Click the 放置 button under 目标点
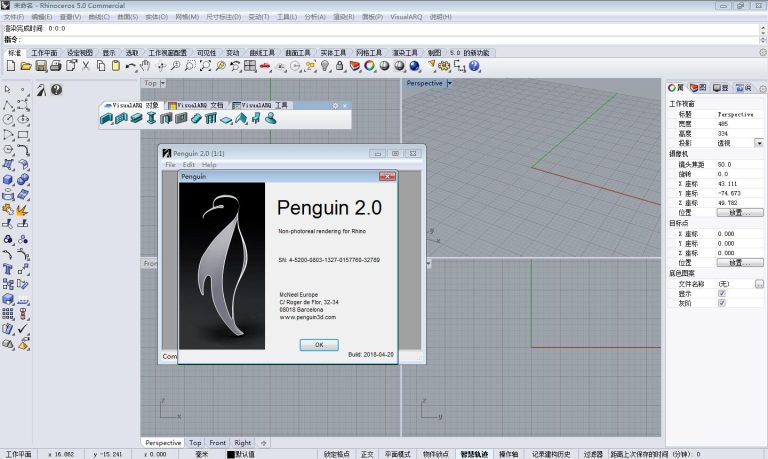Screen dimensions: 768x459 point(740,263)
